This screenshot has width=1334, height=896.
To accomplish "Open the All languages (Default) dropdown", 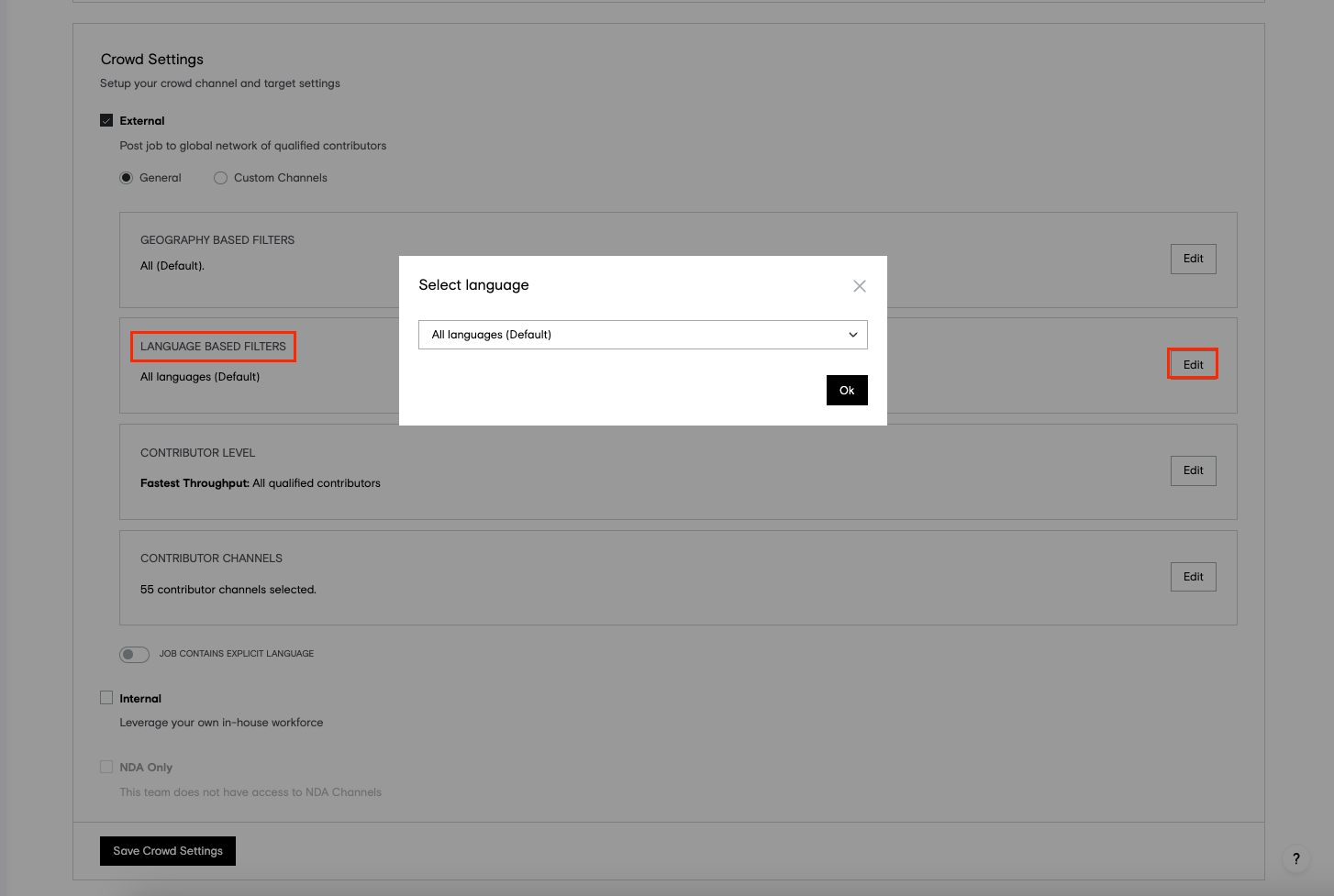I will (643, 335).
